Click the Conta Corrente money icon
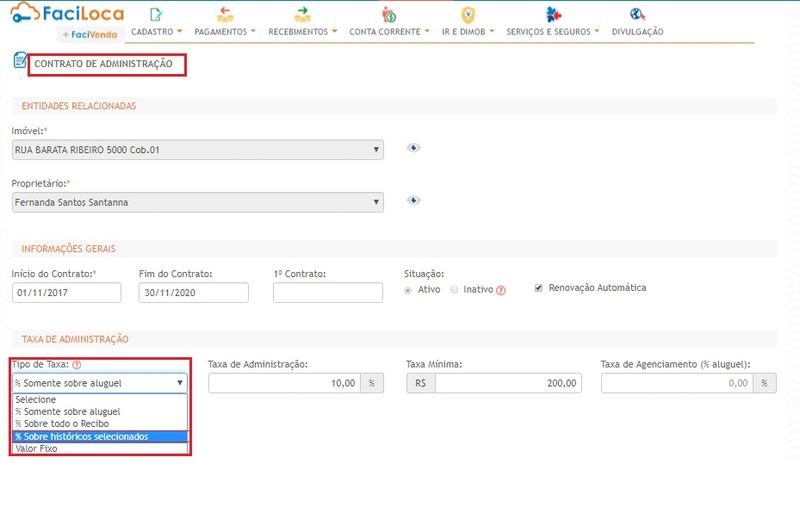 point(388,14)
